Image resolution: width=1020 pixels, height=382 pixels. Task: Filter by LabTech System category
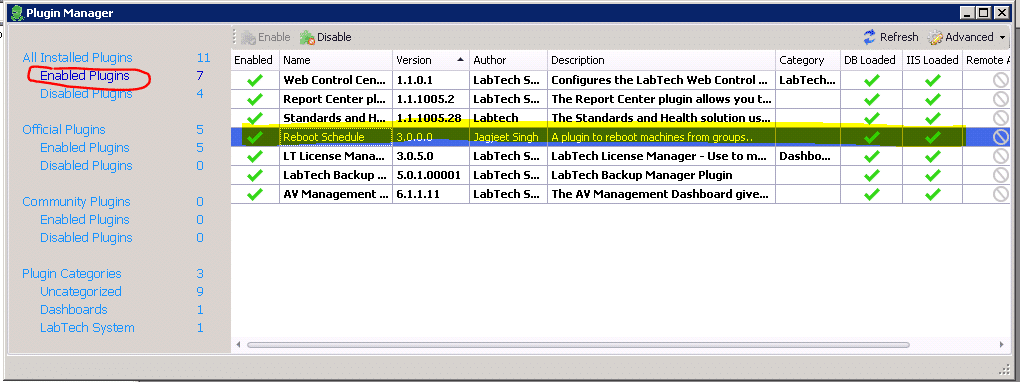(87, 328)
